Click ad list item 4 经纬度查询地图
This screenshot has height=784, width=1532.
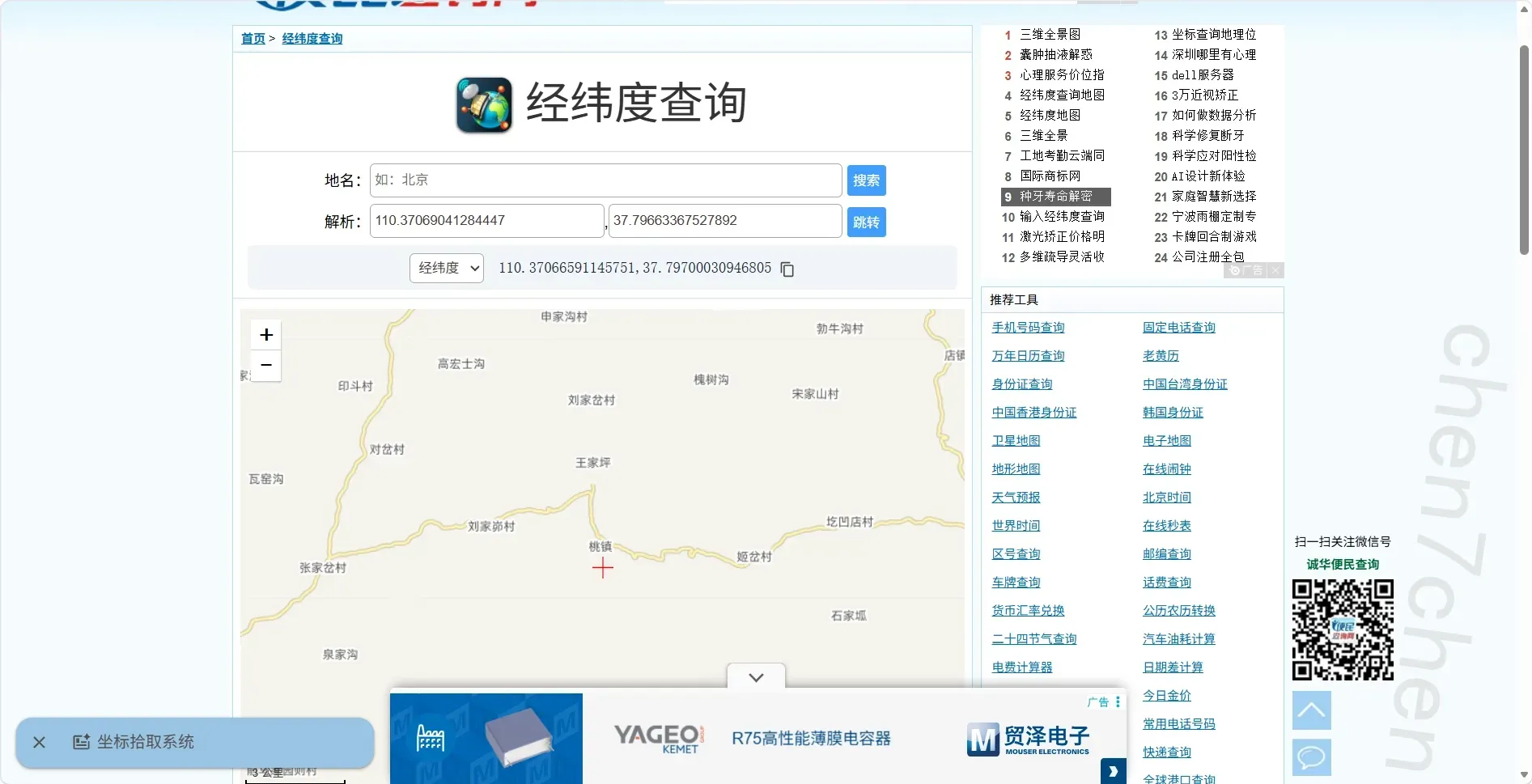(x=1062, y=95)
